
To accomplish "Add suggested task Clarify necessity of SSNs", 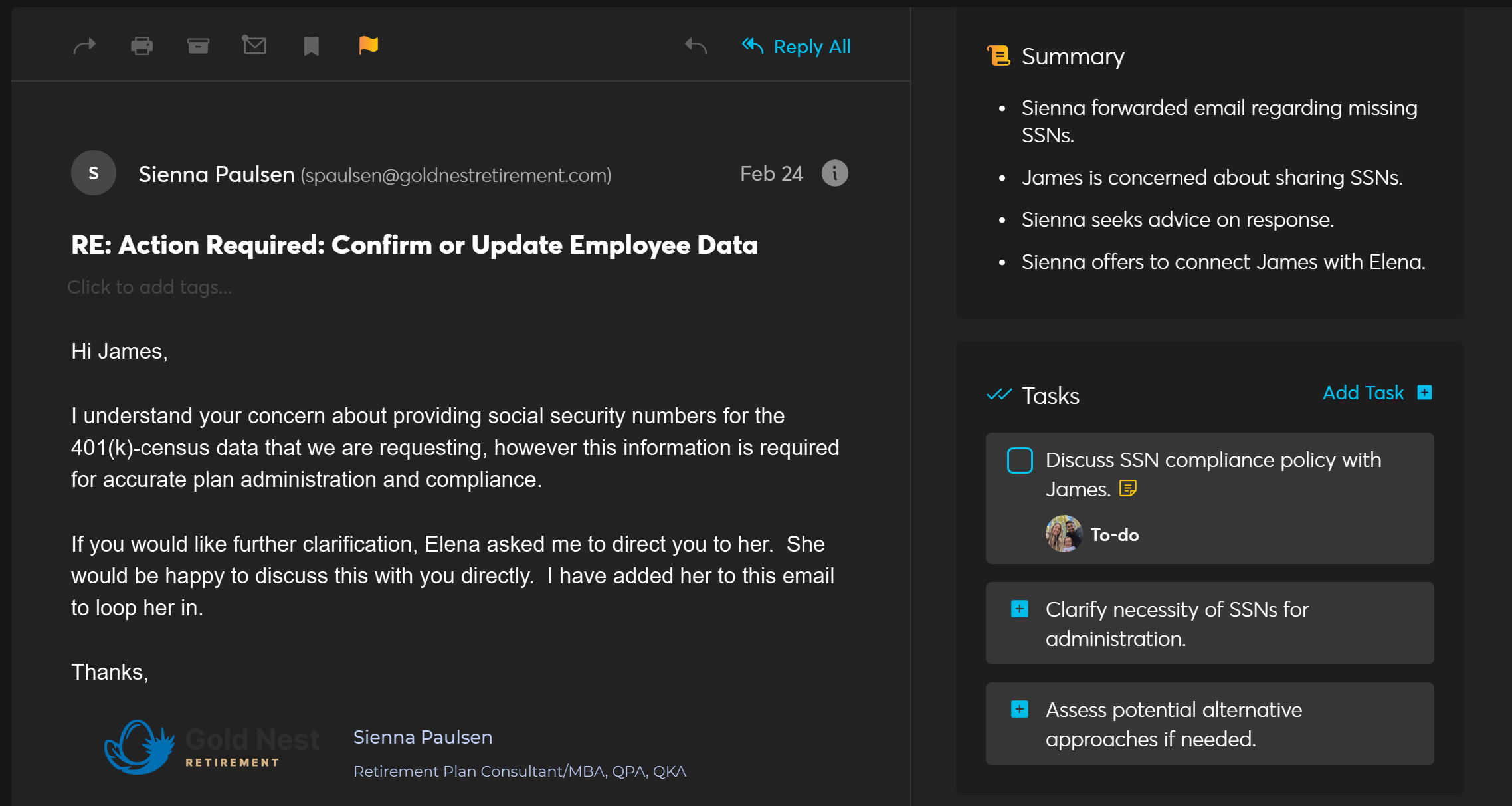I will pyautogui.click(x=1020, y=609).
